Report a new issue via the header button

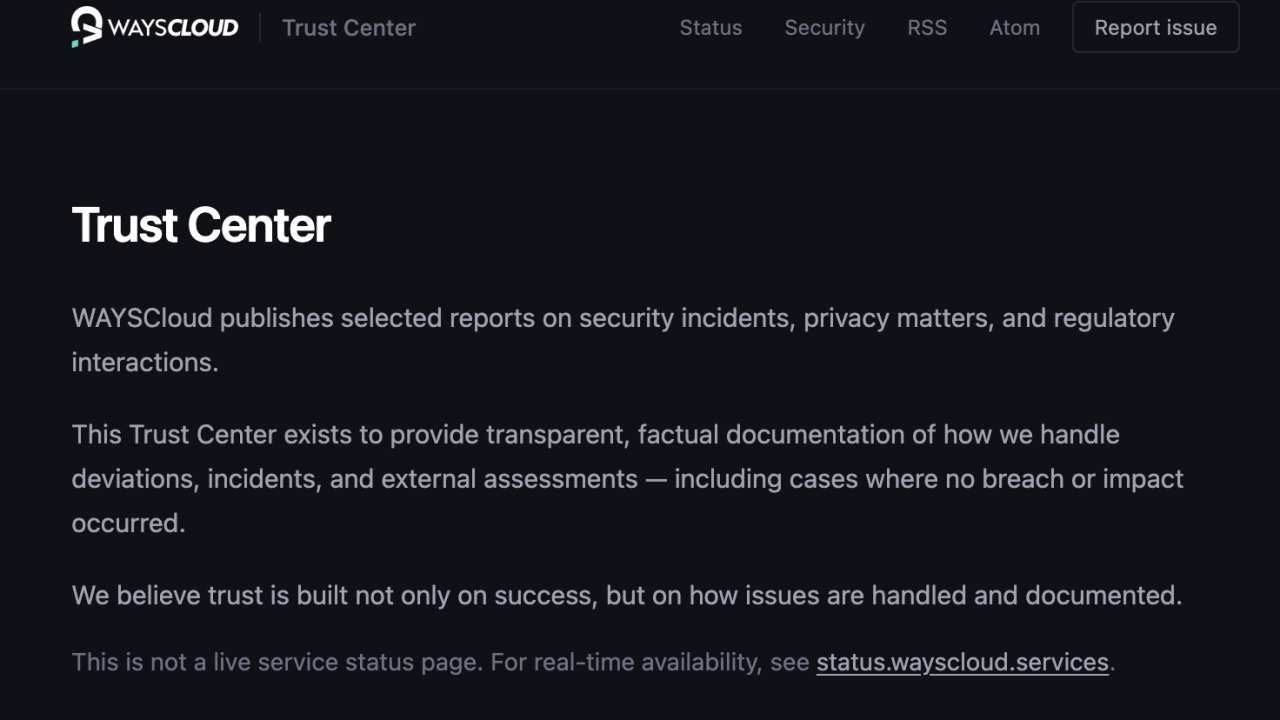pos(1155,27)
